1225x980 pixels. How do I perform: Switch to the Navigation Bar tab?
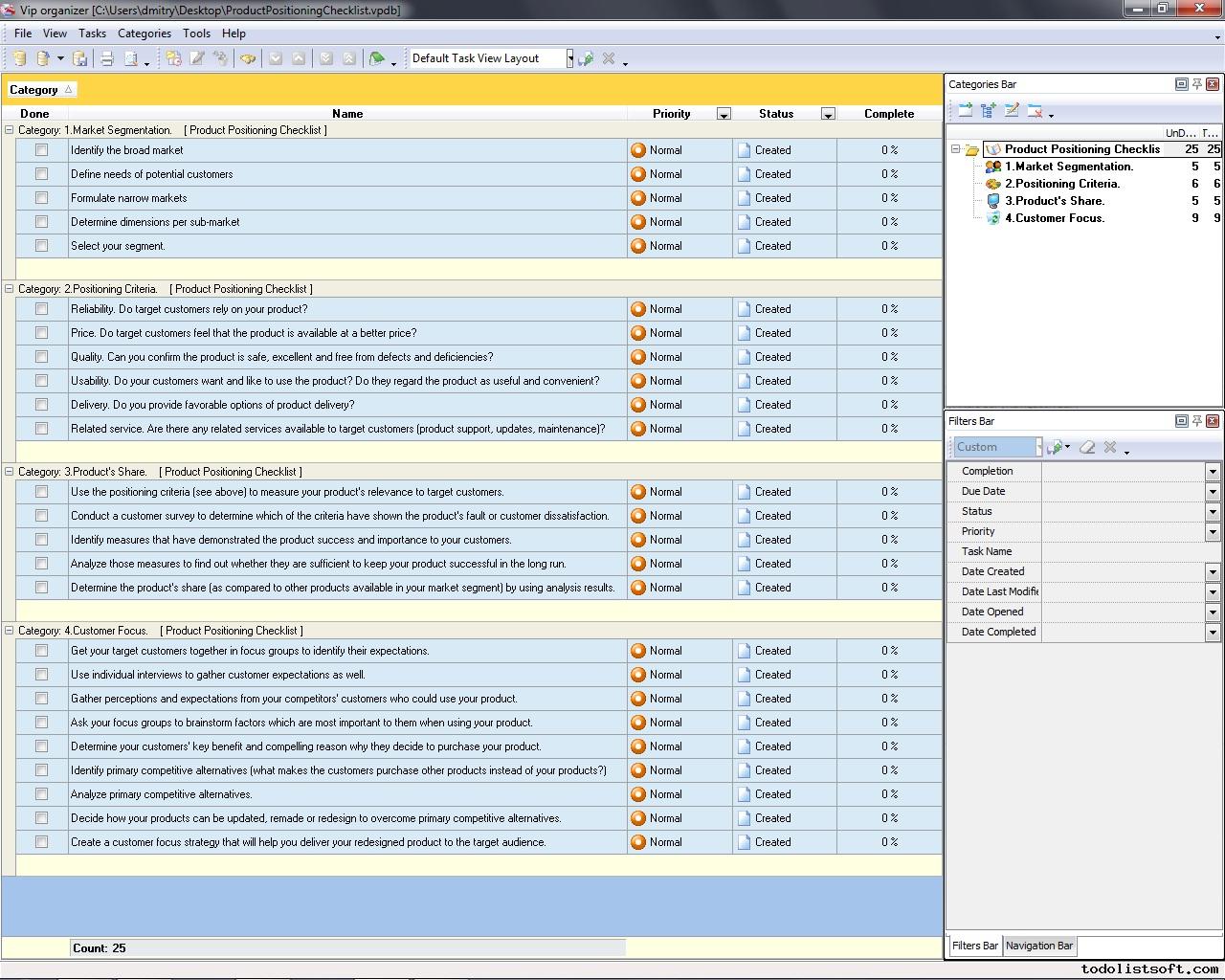[x=1038, y=946]
